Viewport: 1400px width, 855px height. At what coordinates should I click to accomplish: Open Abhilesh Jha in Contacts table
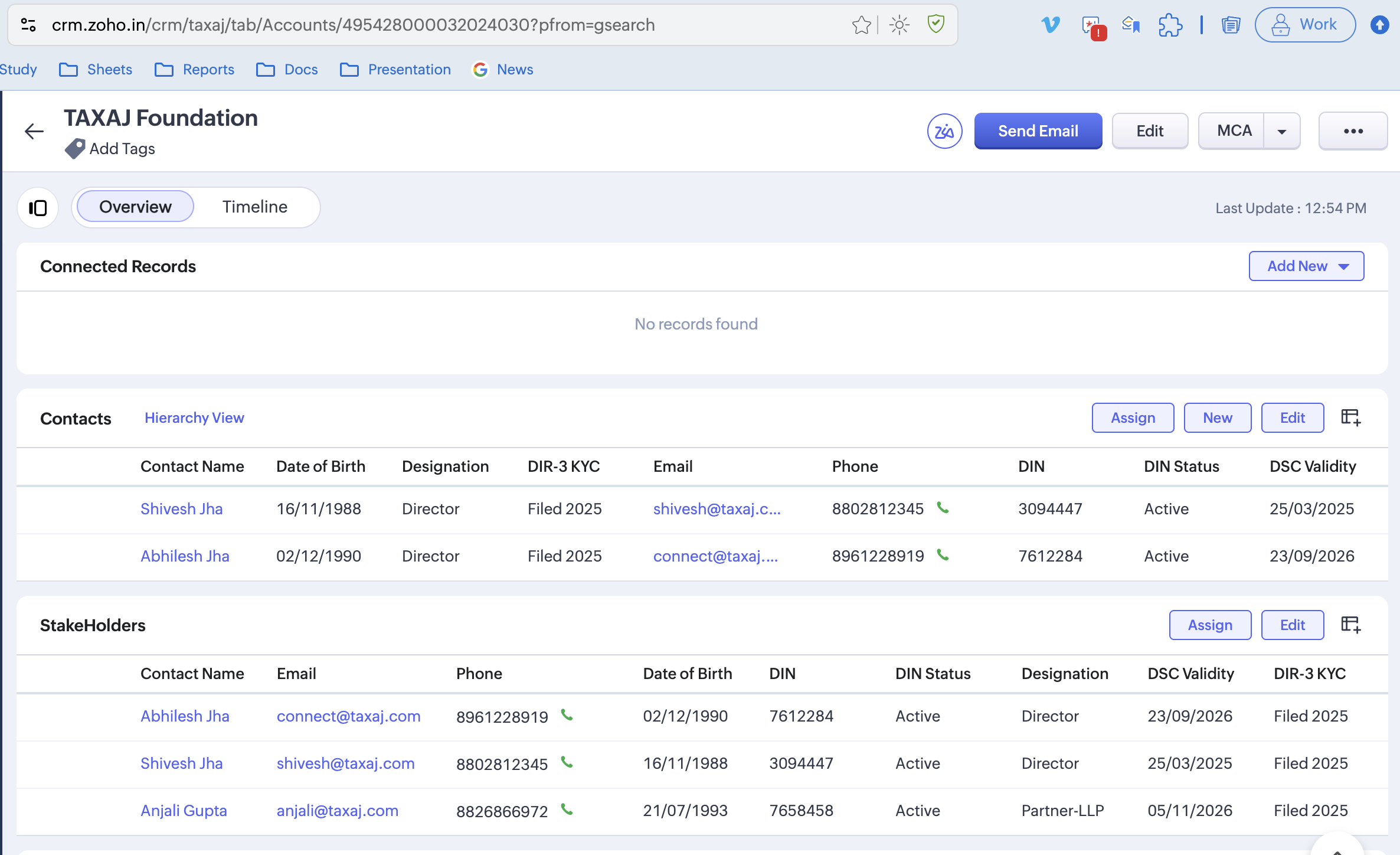(x=185, y=556)
